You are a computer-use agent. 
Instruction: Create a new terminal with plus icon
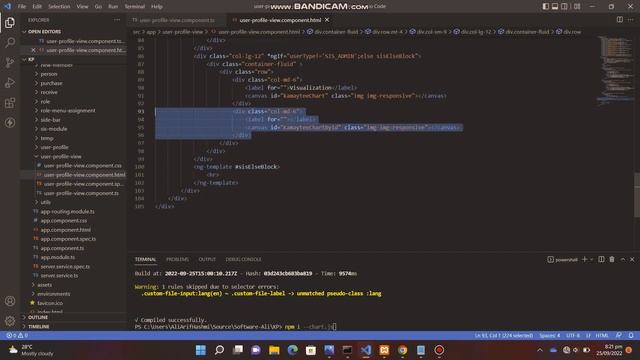[584, 259]
